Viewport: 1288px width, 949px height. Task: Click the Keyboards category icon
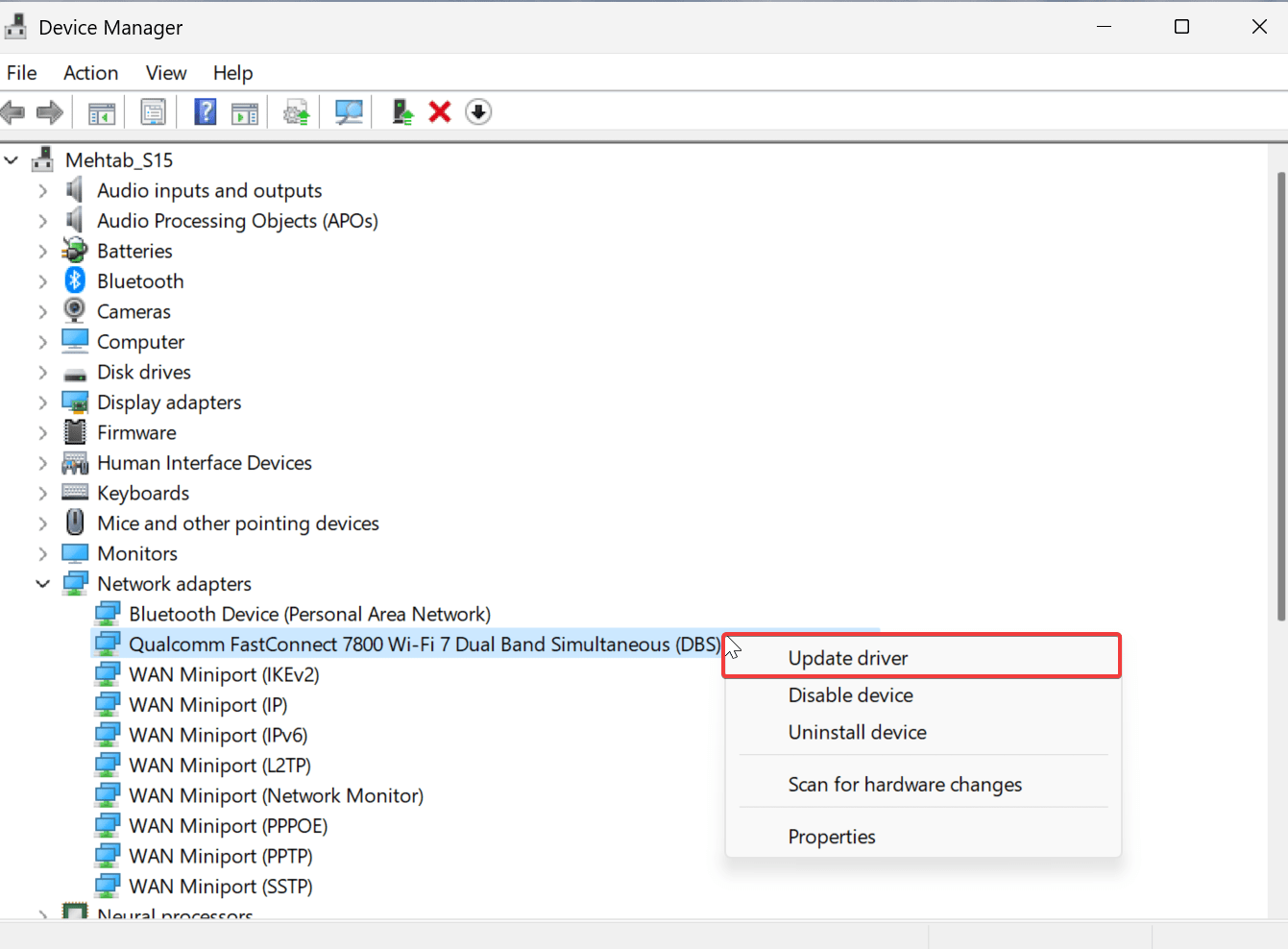tap(75, 492)
